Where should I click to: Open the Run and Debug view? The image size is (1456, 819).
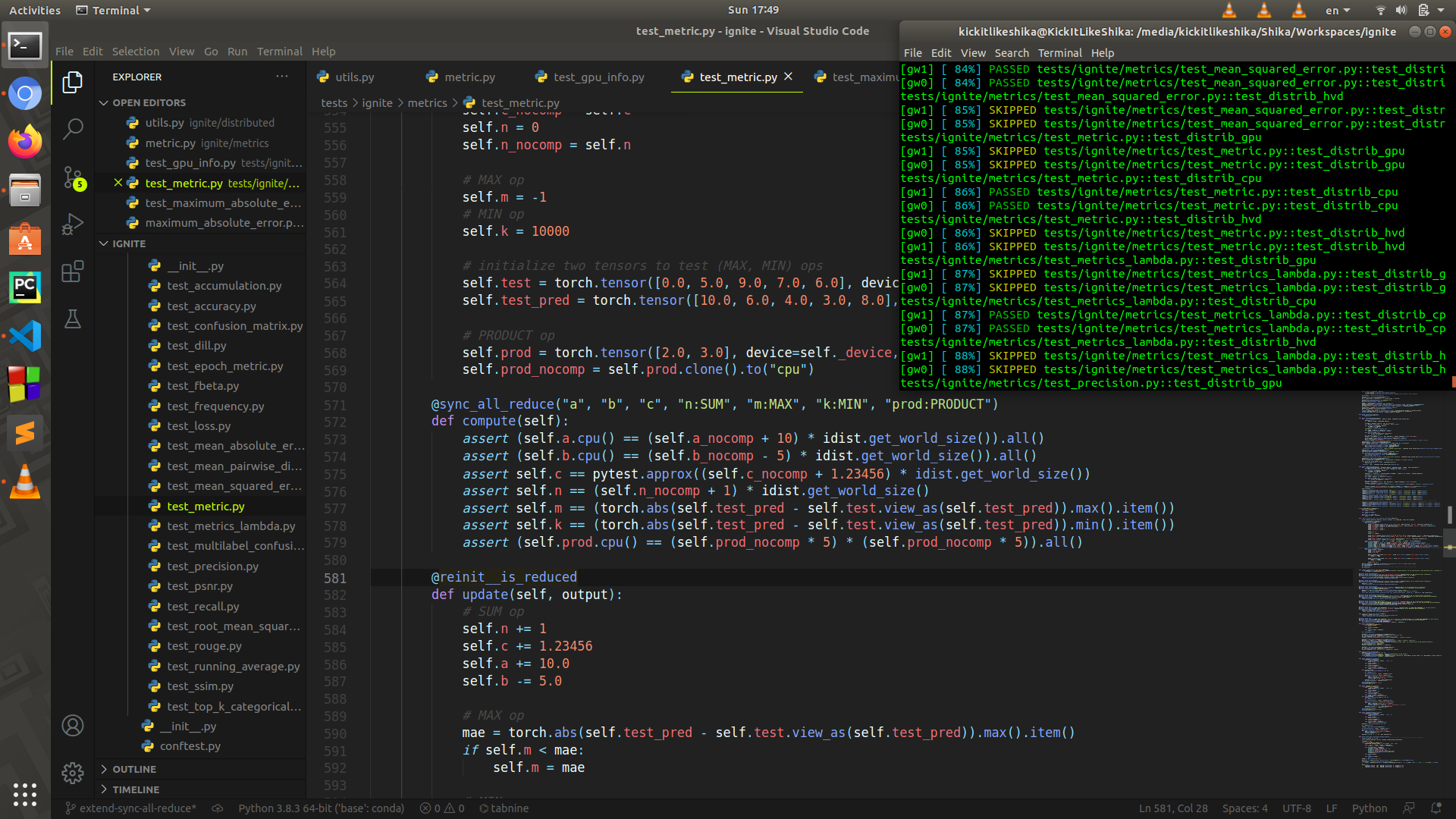tap(73, 224)
